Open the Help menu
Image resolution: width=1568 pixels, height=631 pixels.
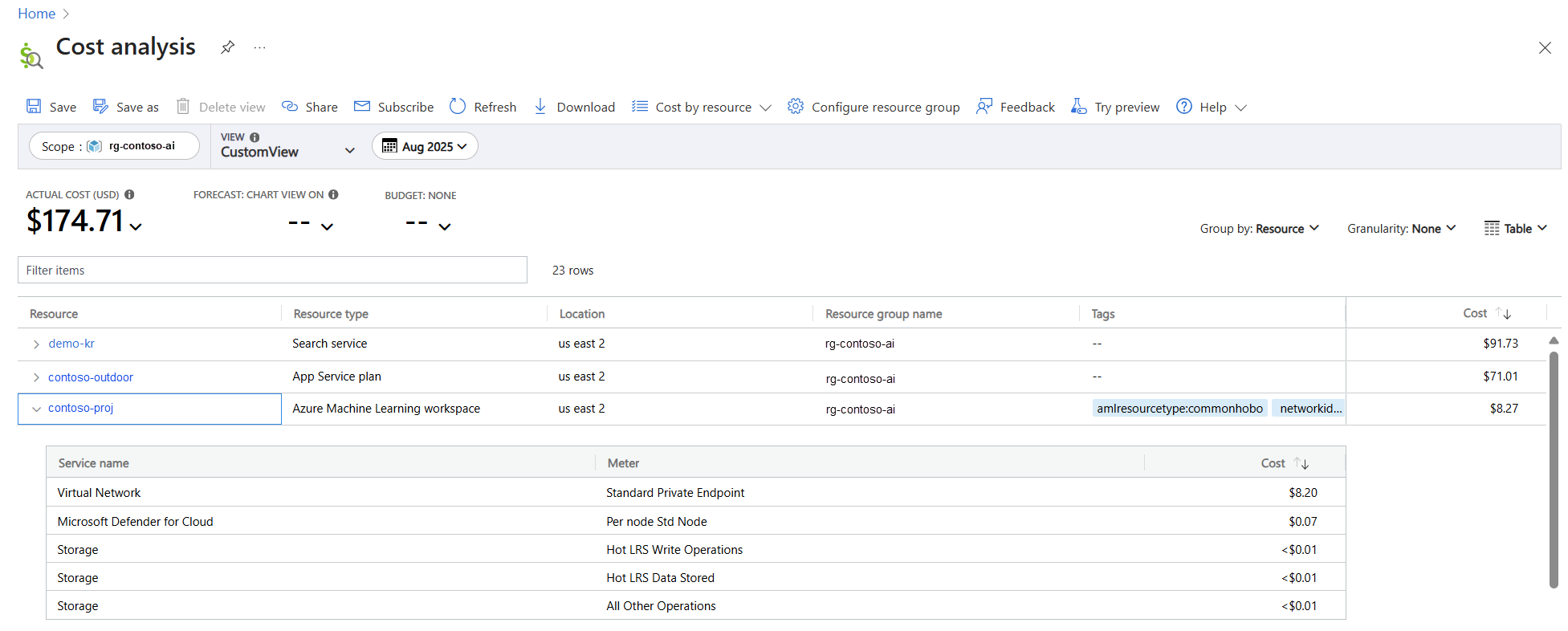point(1211,107)
